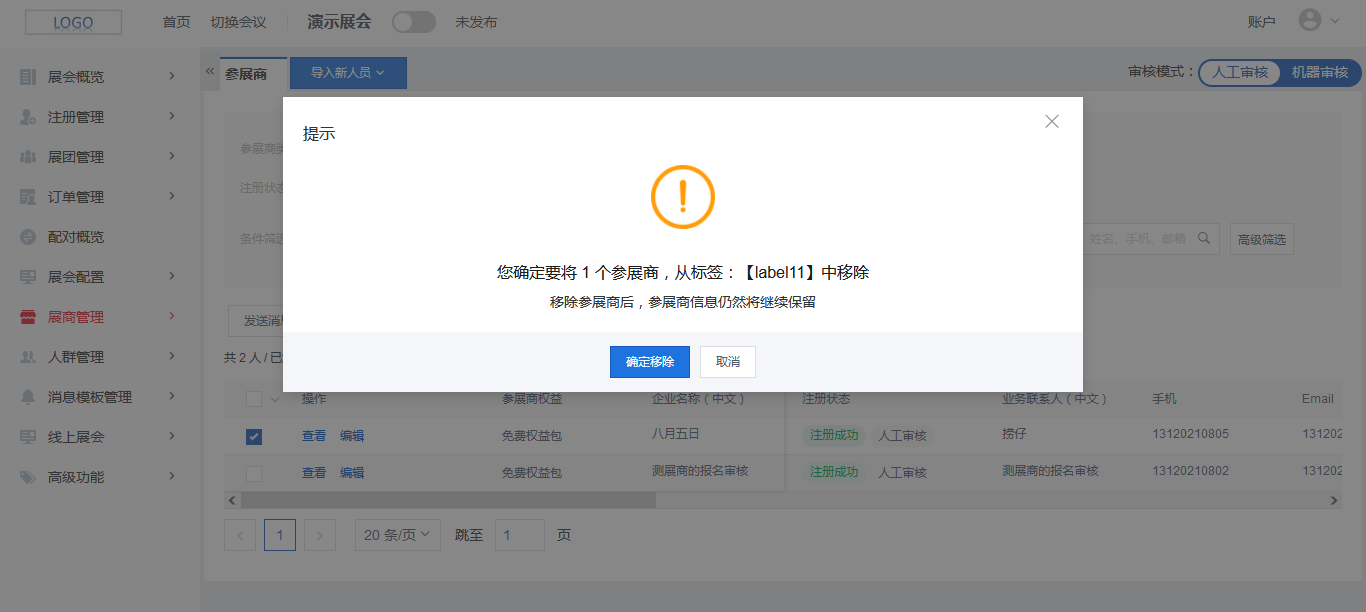
Task: Open 切换会议 in the top navigation
Action: pos(238,22)
